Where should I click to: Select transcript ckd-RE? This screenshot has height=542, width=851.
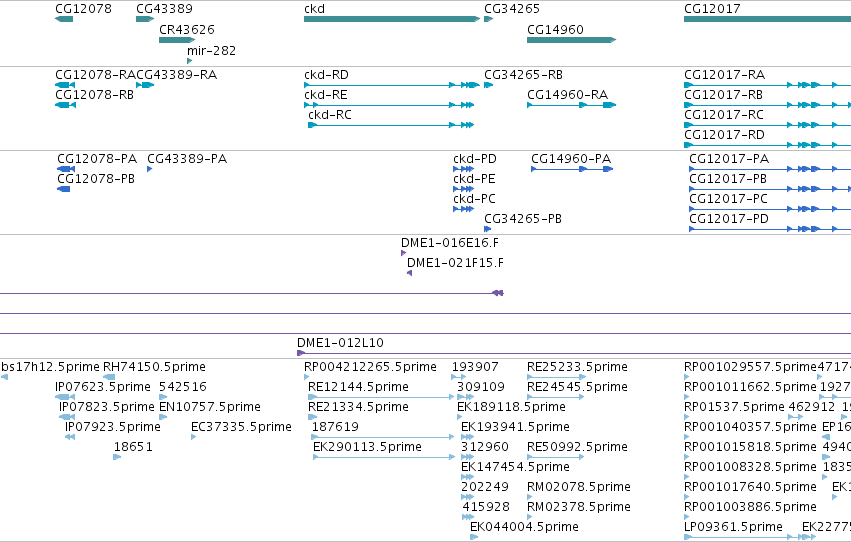326,95
